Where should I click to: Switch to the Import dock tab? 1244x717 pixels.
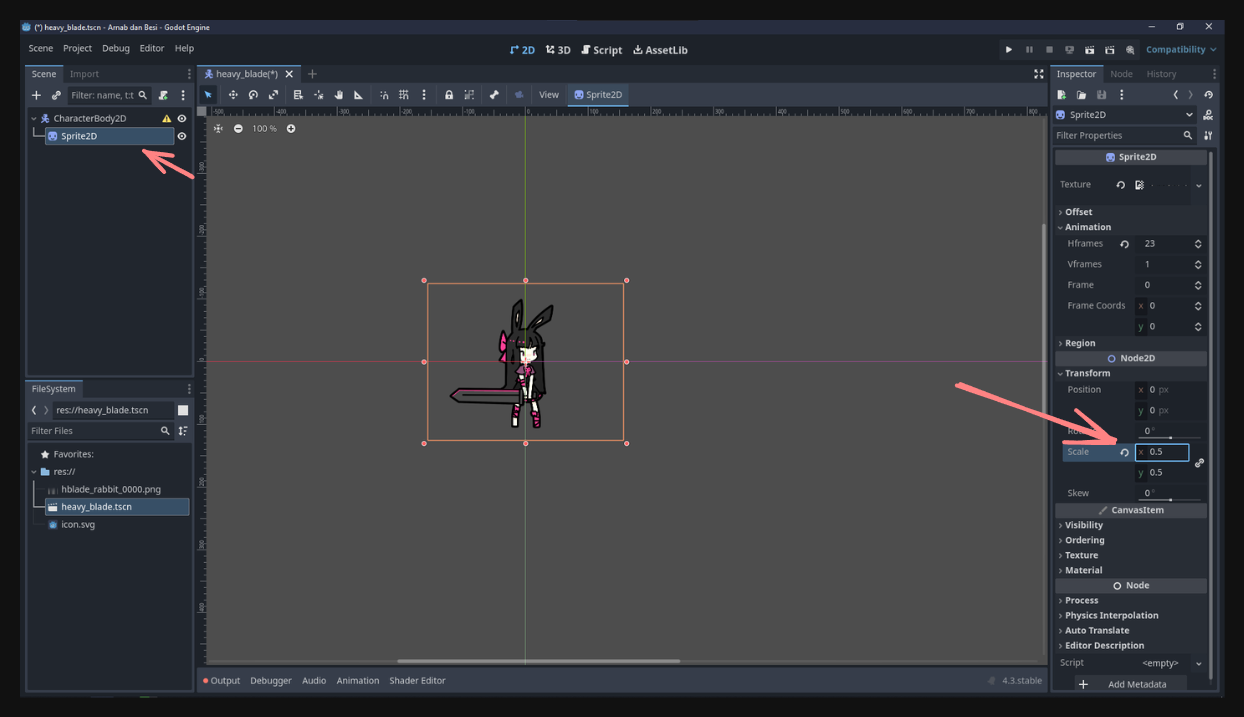pos(84,74)
